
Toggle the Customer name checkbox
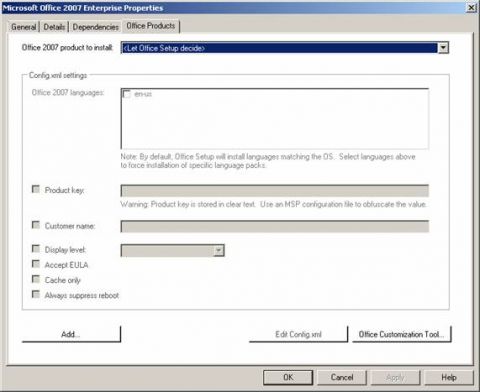pyautogui.click(x=36, y=225)
